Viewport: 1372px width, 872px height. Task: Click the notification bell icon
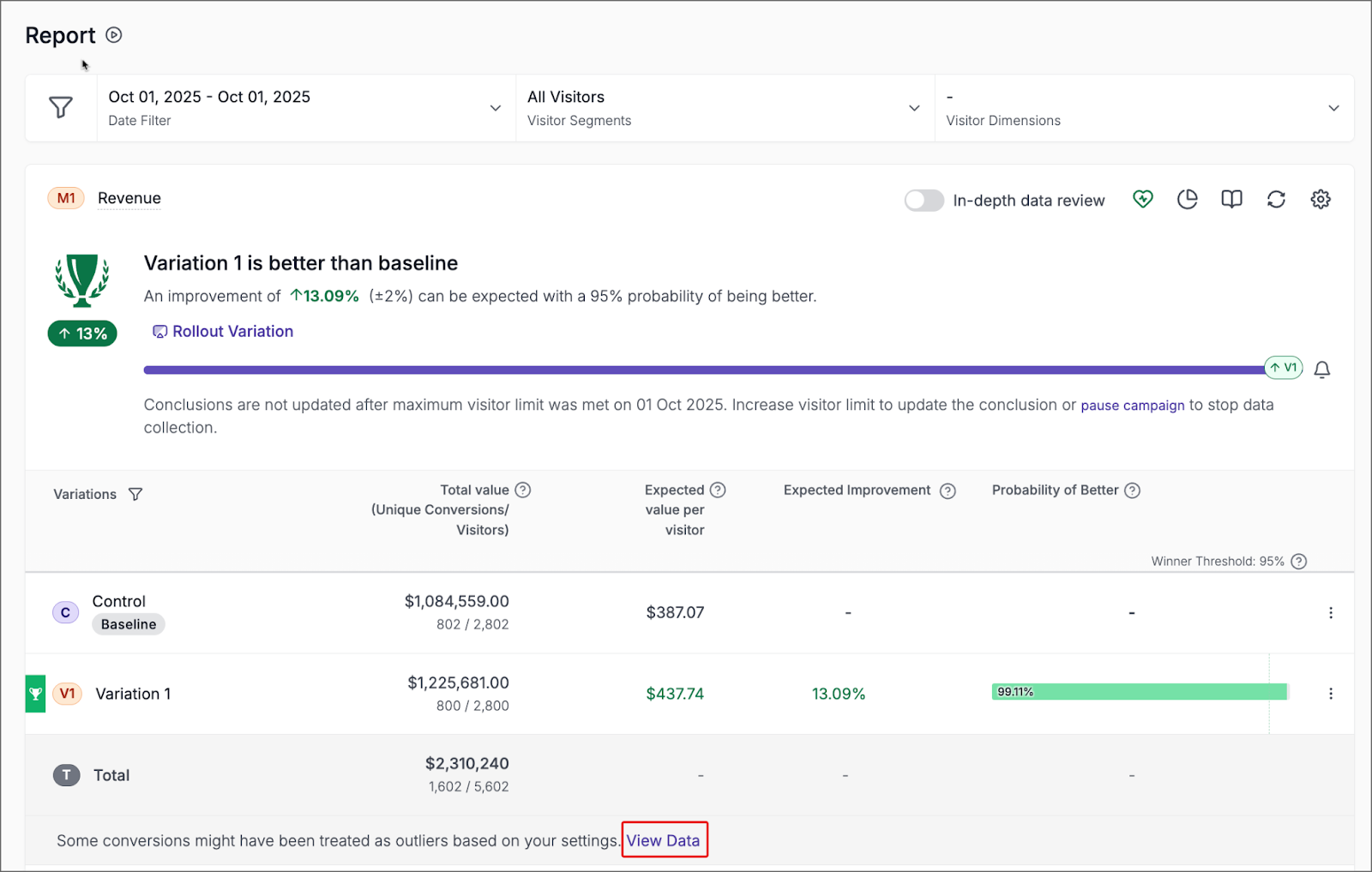[x=1322, y=370]
